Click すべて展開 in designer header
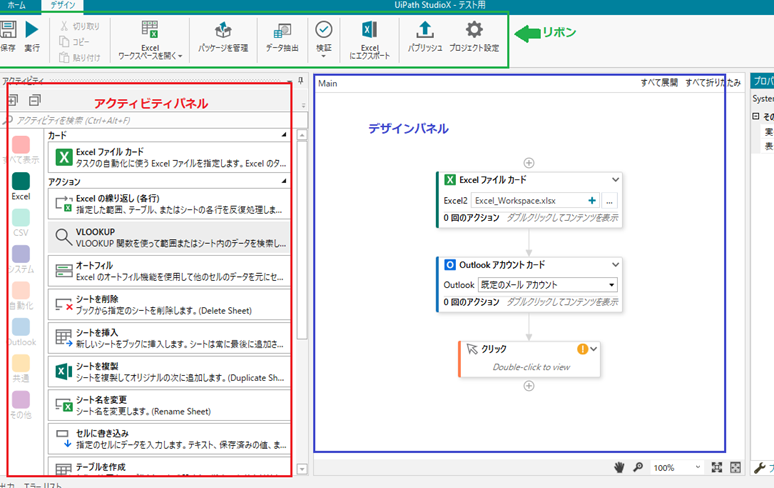The height and width of the screenshot is (488, 774). (x=659, y=82)
